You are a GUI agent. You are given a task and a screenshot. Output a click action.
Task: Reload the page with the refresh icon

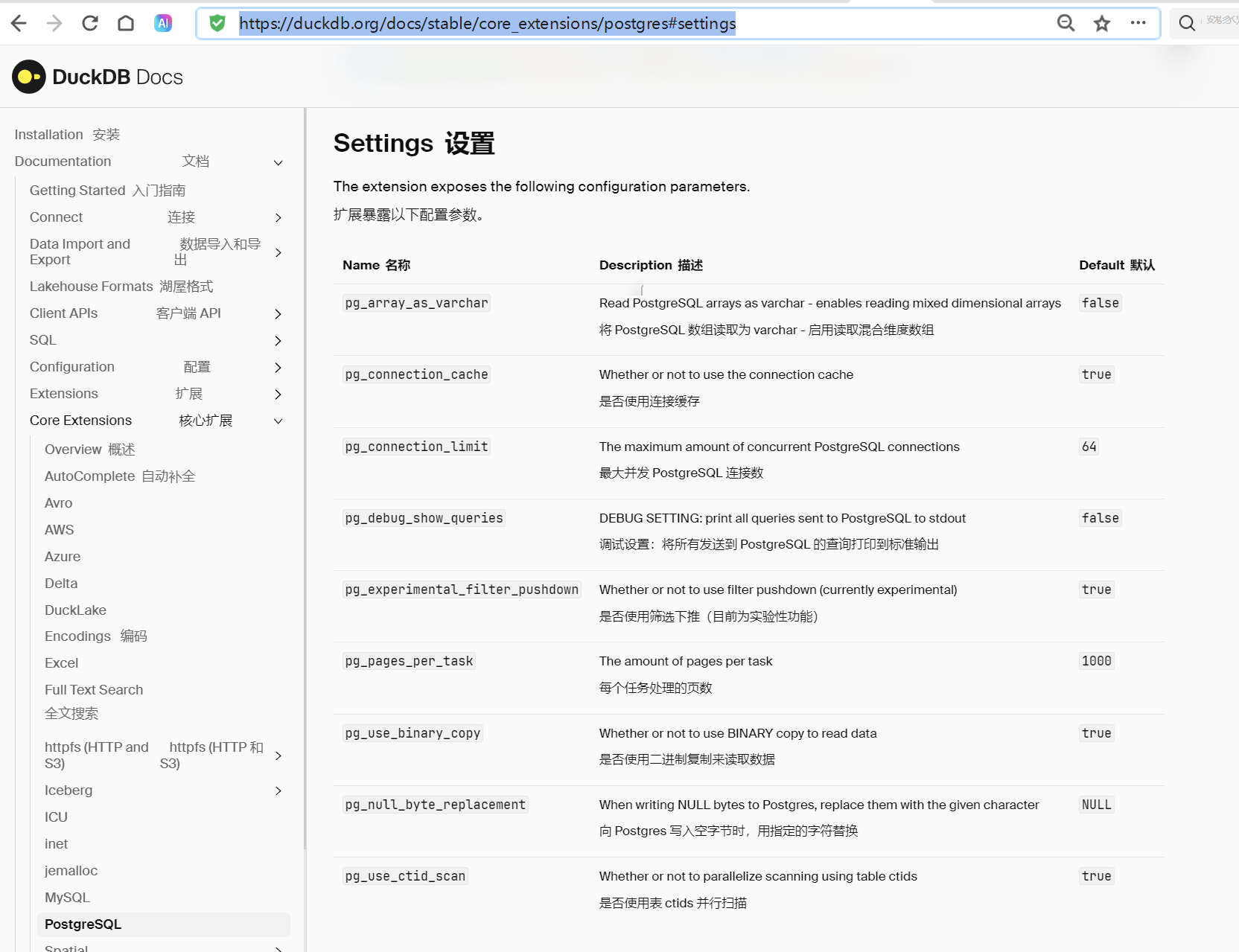pyautogui.click(x=90, y=23)
